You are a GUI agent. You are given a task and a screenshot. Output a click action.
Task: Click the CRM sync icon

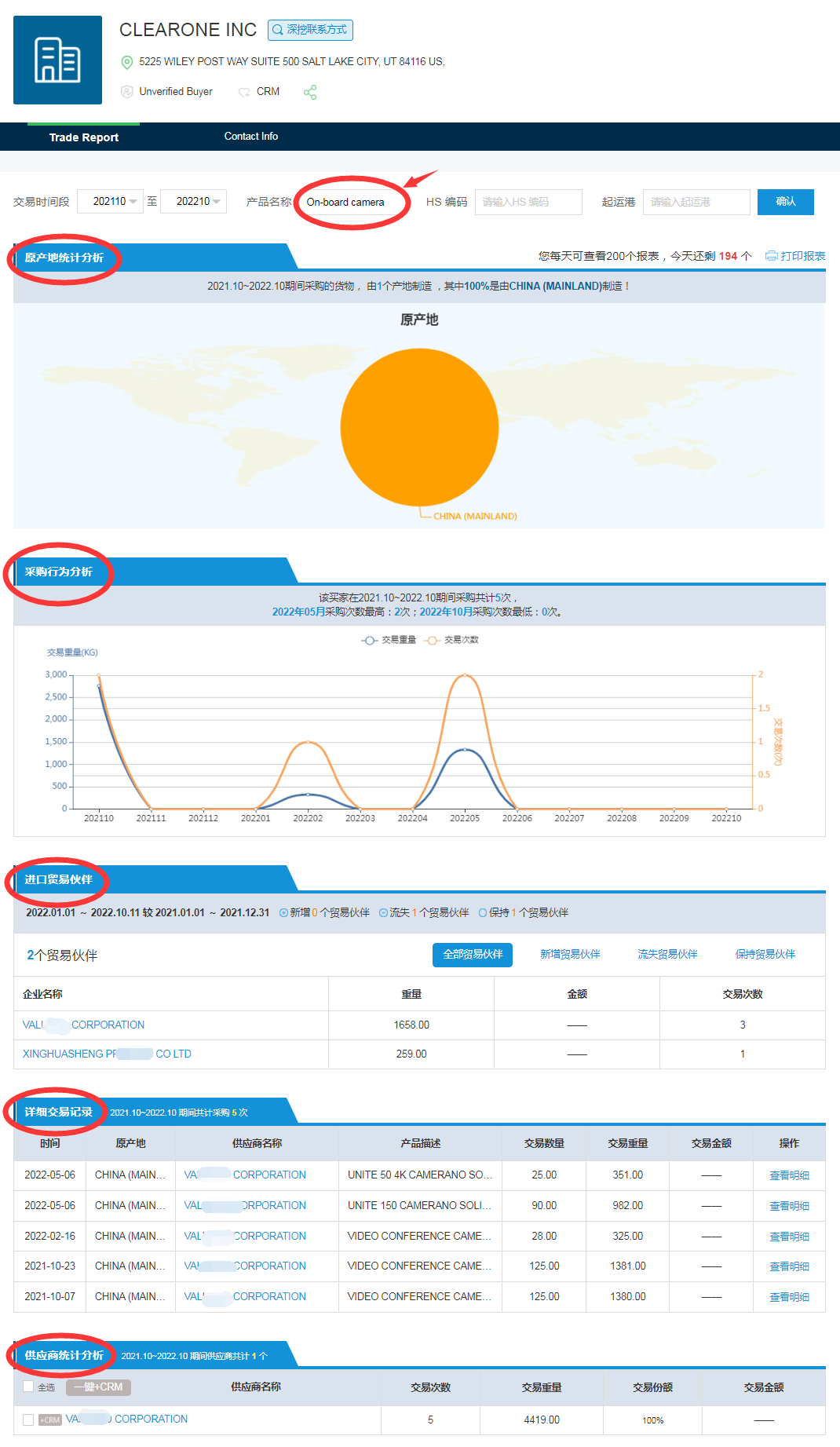point(244,92)
